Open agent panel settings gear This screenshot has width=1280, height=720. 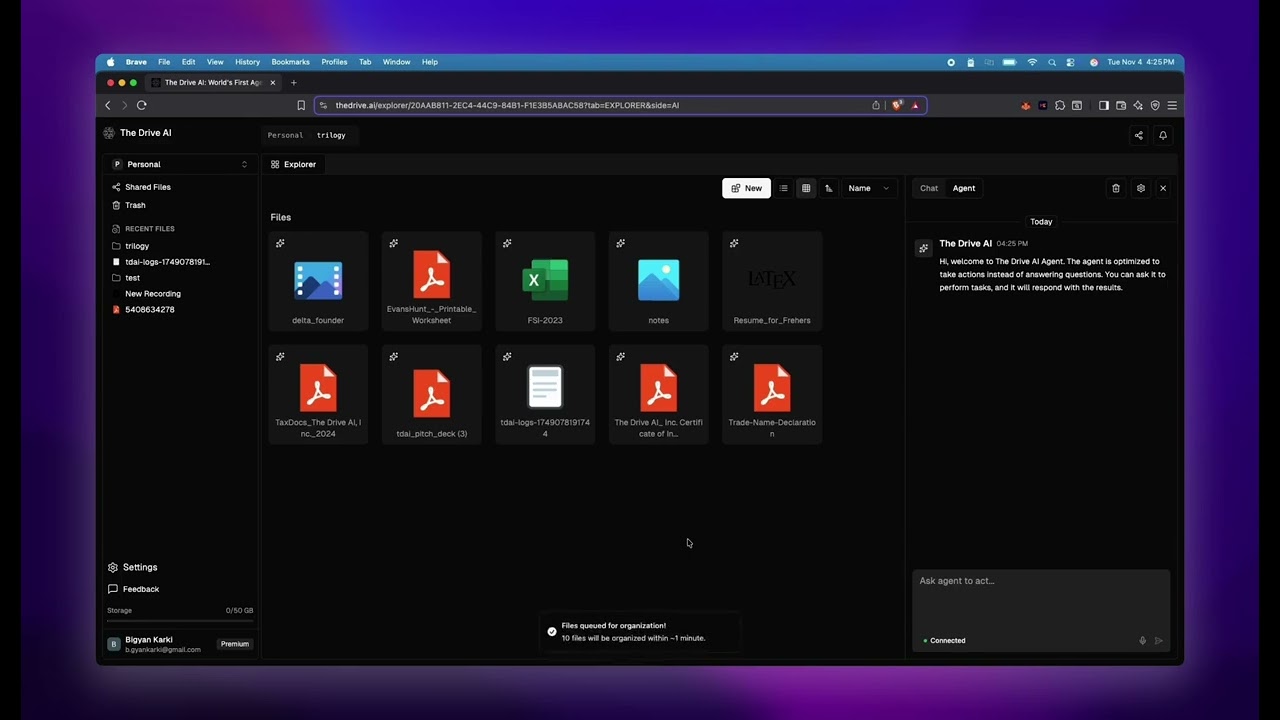pos(1141,188)
